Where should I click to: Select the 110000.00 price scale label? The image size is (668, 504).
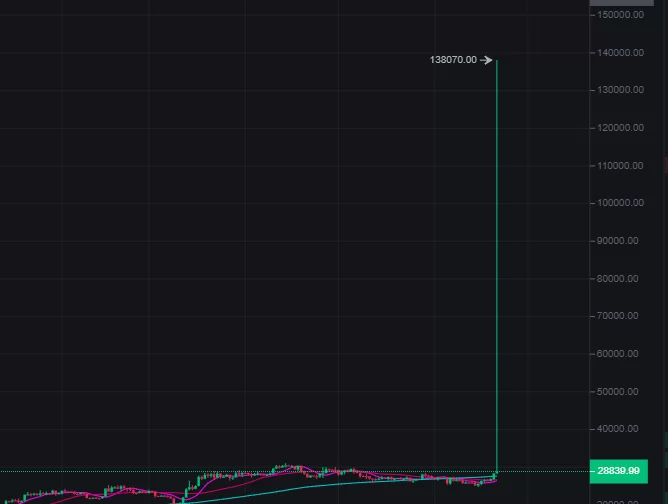point(617,166)
